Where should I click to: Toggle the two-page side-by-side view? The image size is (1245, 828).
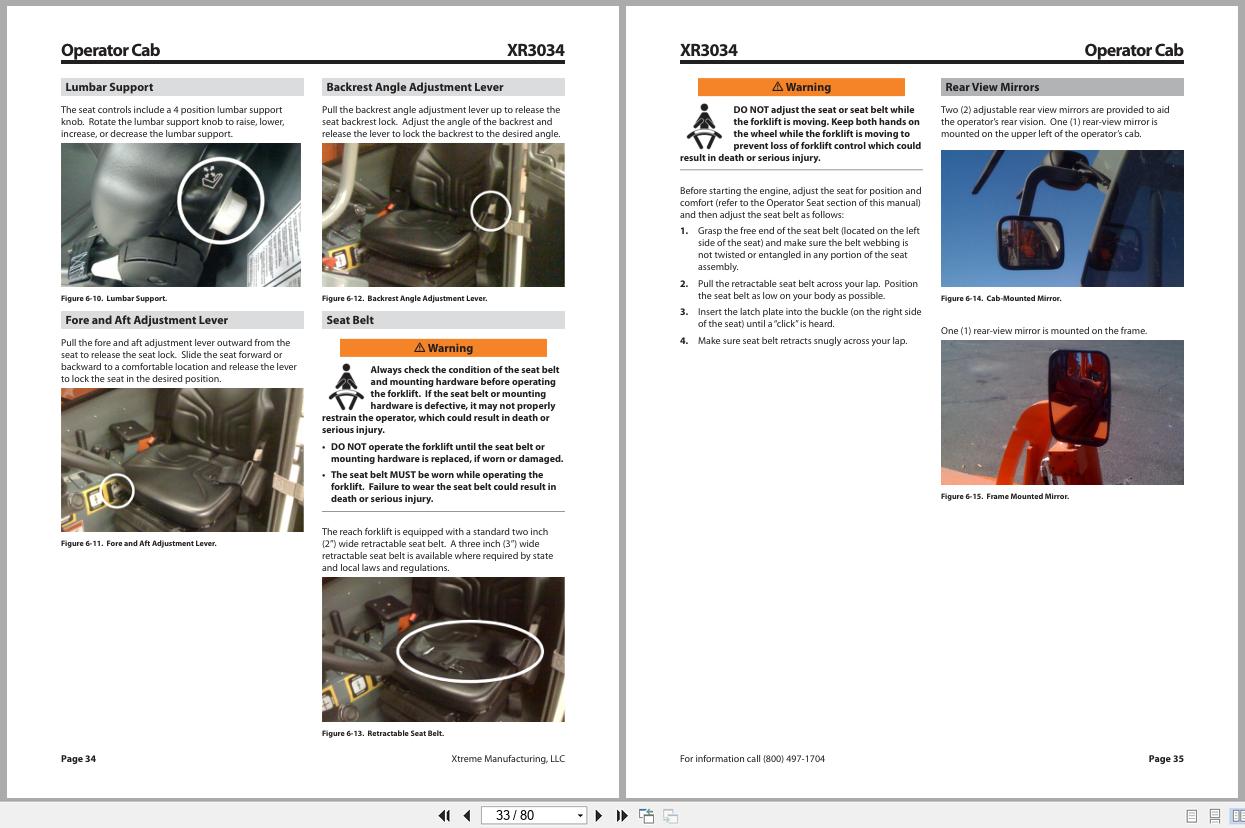point(1237,815)
